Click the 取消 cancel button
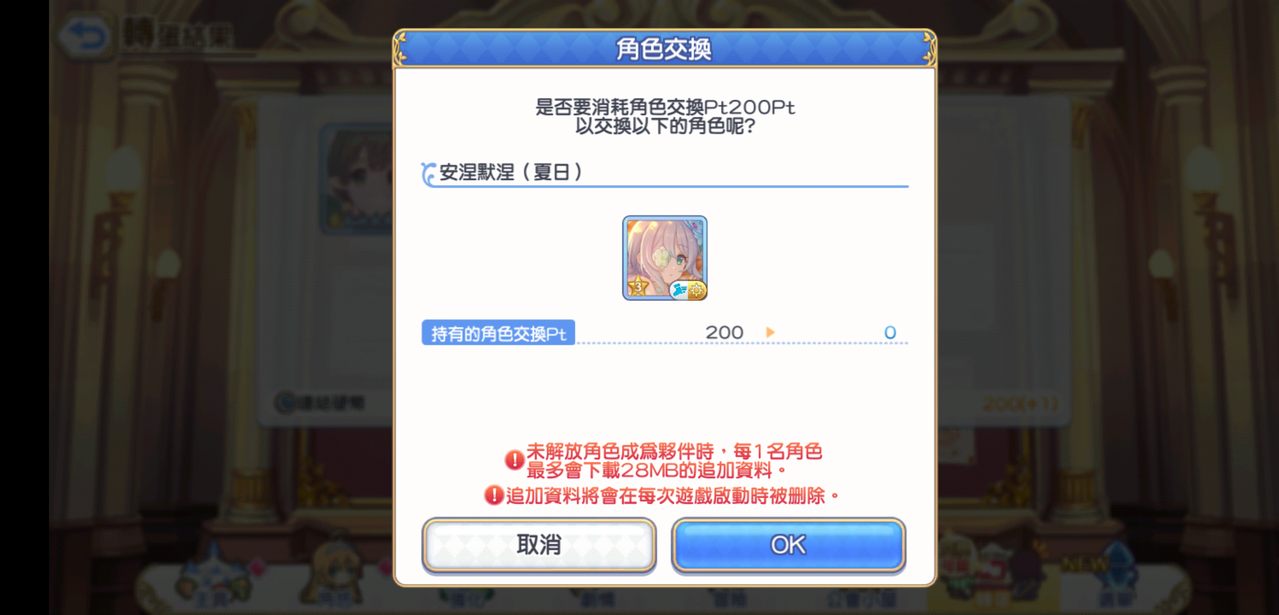This screenshot has width=1279, height=615. click(x=539, y=545)
